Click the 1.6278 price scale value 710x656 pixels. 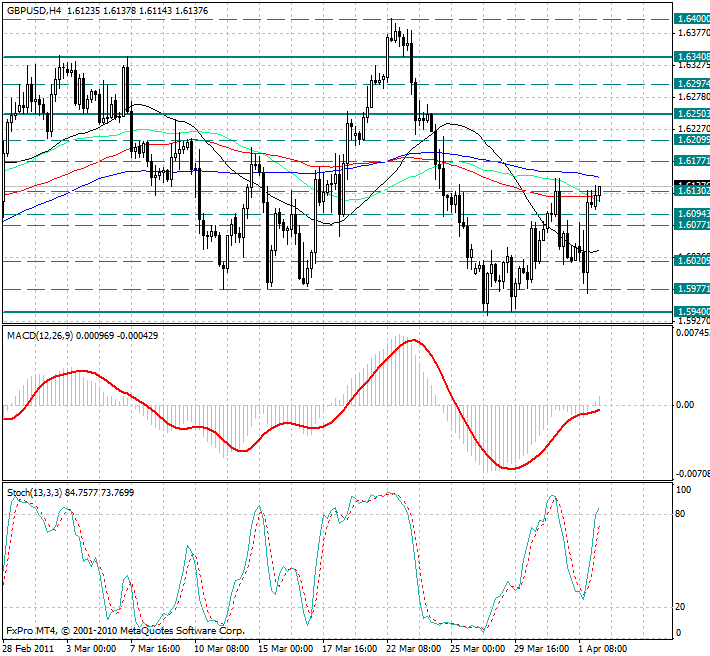click(693, 97)
